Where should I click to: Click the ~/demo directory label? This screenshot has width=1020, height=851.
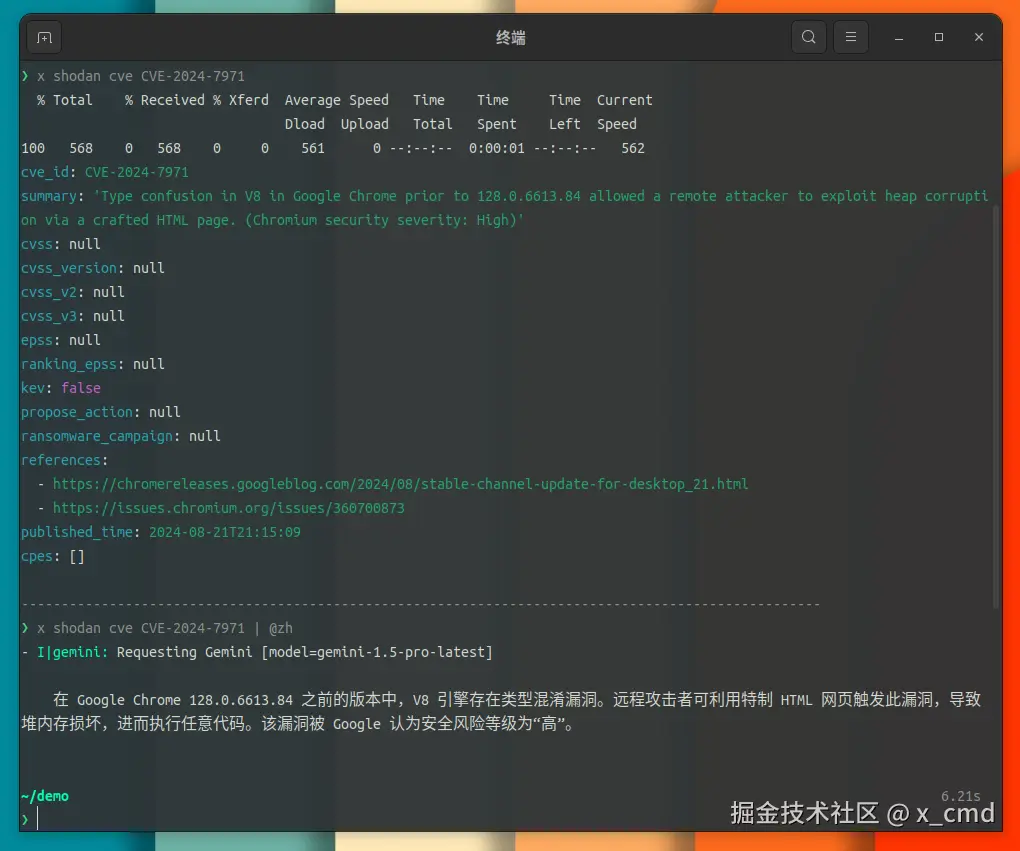44,796
